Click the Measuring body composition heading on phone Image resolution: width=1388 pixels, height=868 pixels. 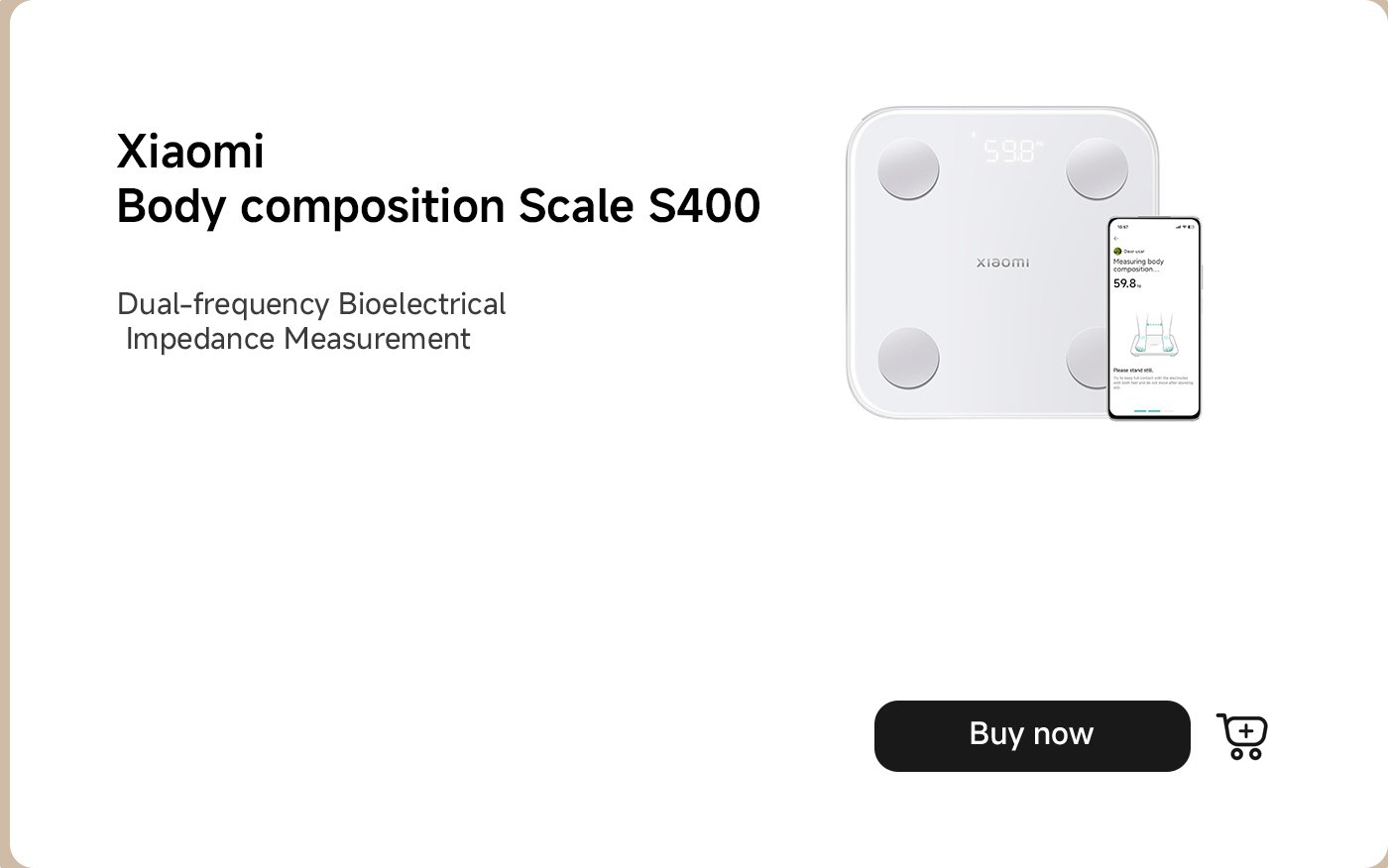pyautogui.click(x=1137, y=266)
